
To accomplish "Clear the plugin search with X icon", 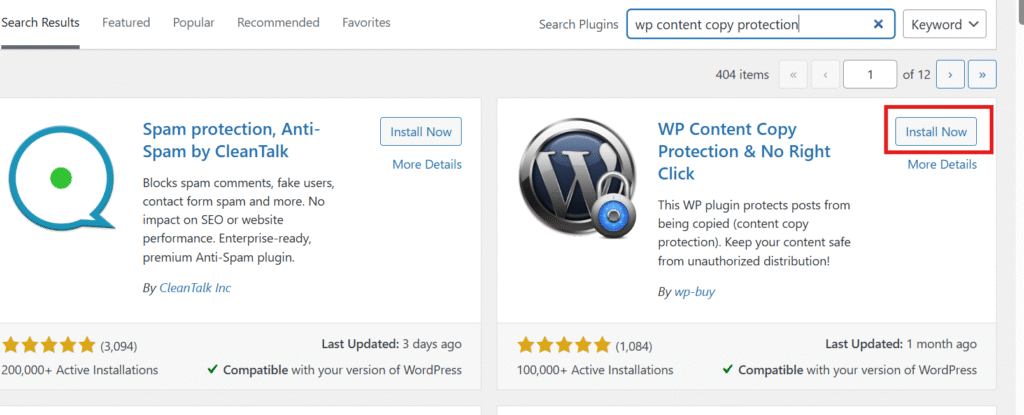I will click(878, 24).
